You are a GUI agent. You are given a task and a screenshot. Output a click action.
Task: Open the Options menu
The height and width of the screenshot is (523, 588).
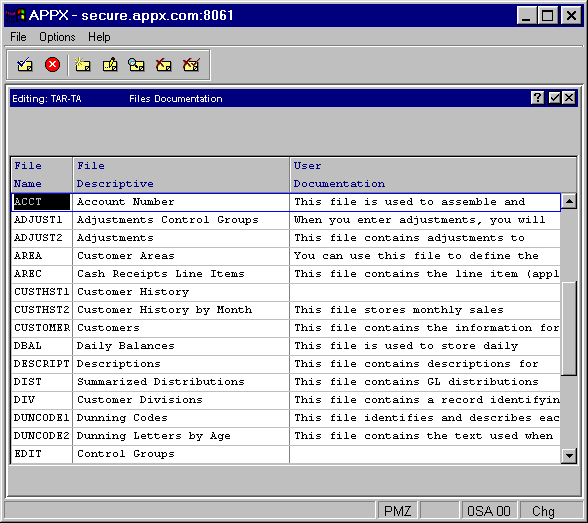pyautogui.click(x=57, y=37)
